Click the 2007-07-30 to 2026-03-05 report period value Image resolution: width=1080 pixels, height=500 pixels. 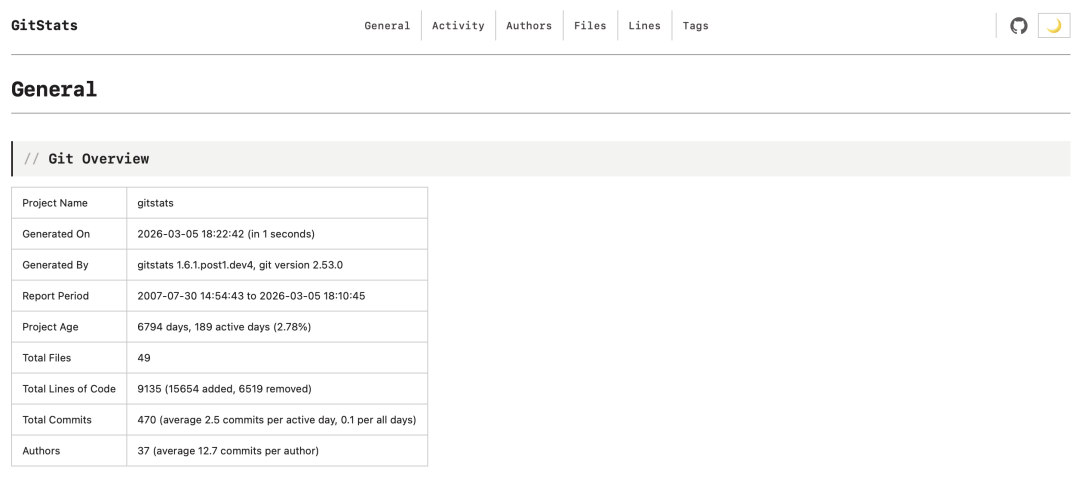click(x=251, y=296)
